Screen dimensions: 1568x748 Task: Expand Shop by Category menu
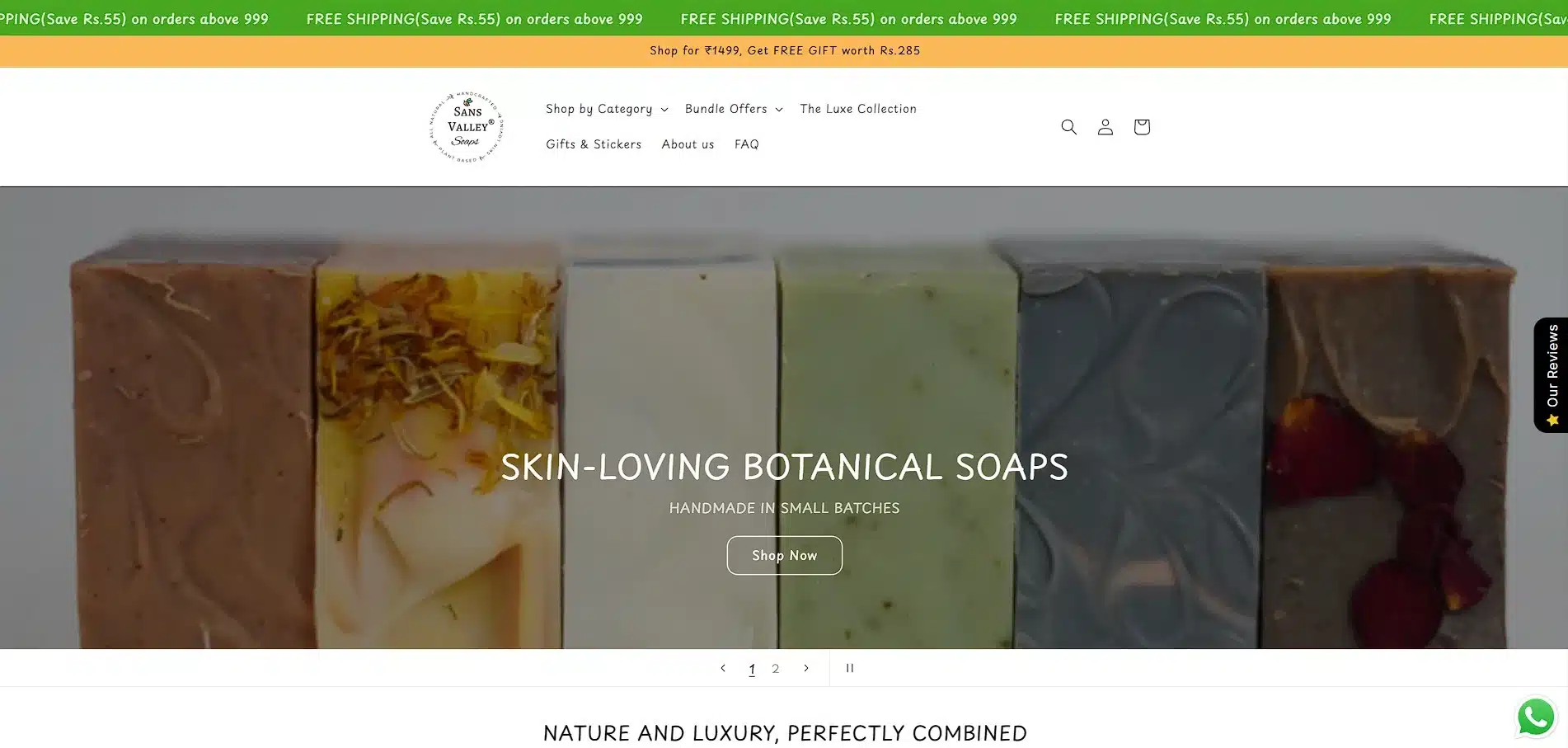(607, 109)
